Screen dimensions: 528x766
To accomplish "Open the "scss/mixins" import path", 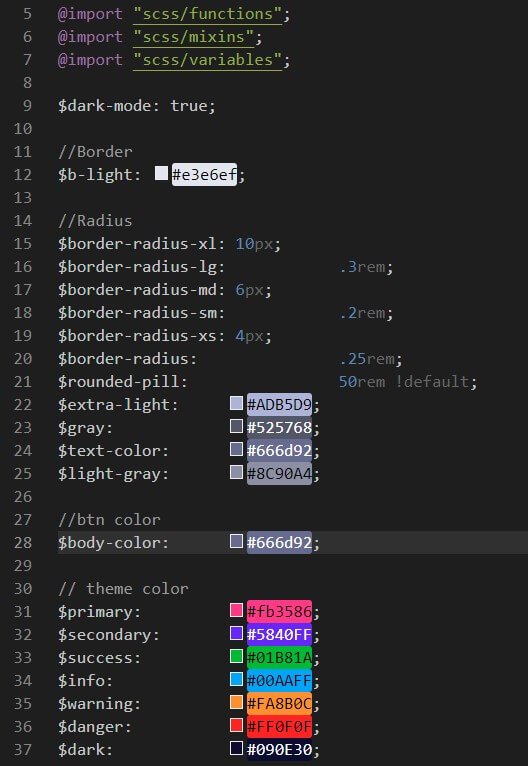I will (193, 37).
